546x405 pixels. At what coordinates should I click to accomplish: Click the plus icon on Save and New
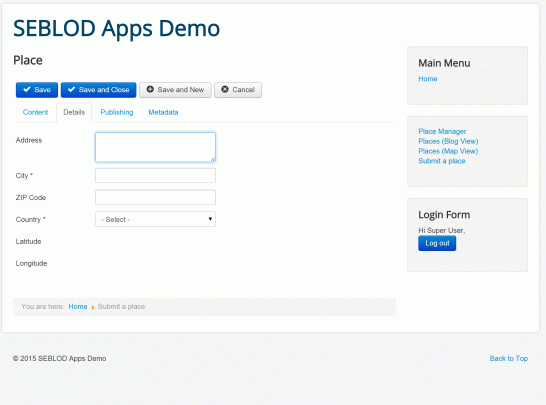pyautogui.click(x=150, y=89)
